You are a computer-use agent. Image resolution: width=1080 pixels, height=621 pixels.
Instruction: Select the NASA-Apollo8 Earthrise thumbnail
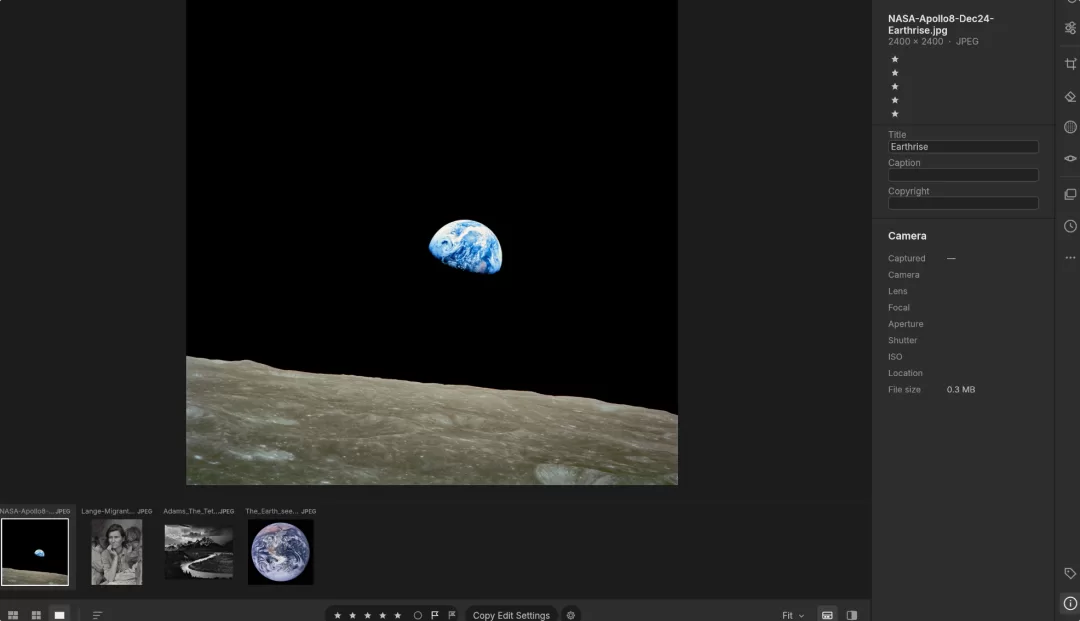(35, 552)
